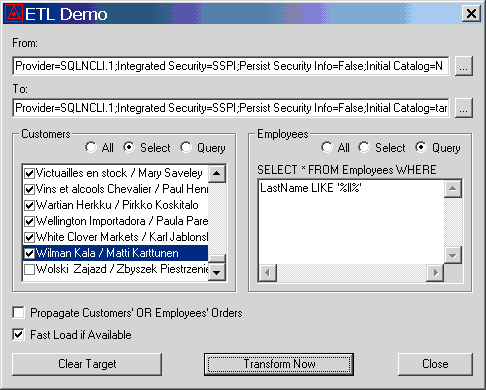Click into the Employees query text box
The image size is (486, 390).
pos(351,222)
